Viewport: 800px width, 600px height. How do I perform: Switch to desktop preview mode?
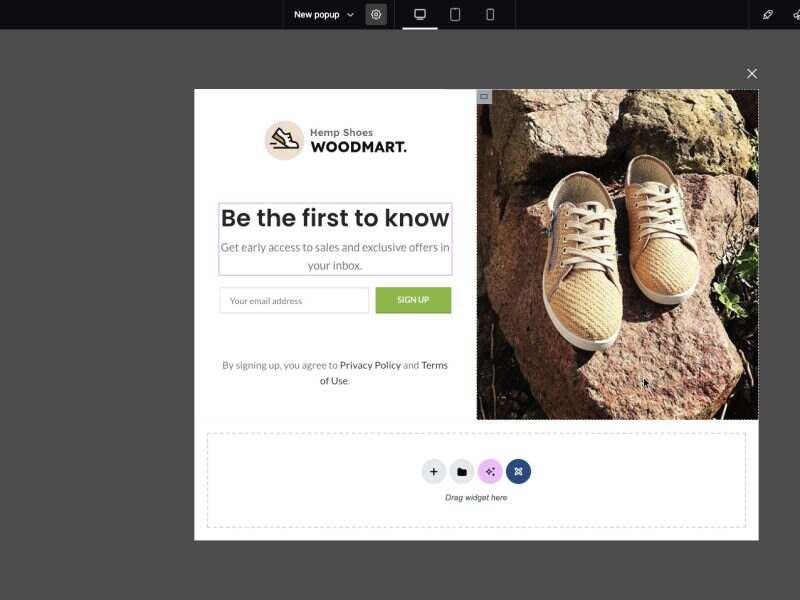[420, 15]
